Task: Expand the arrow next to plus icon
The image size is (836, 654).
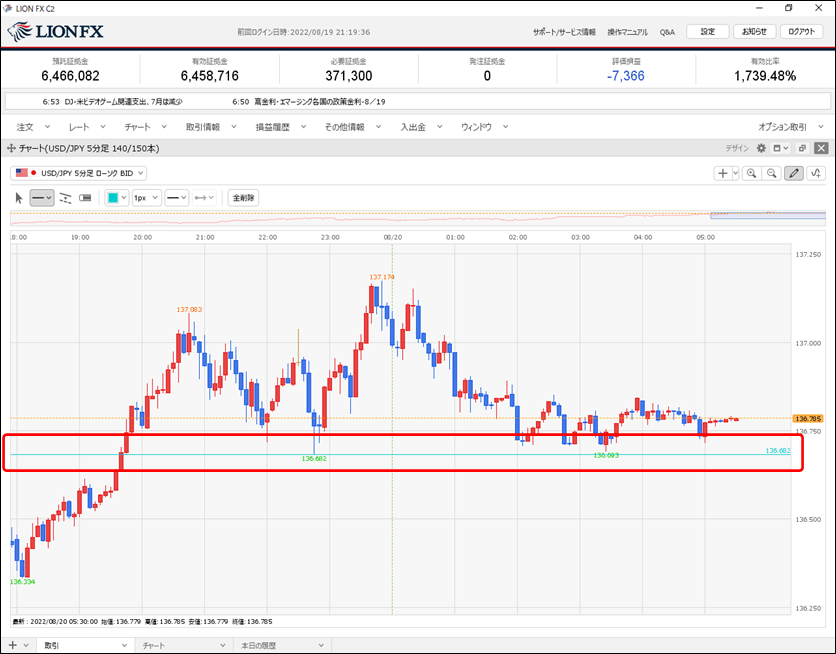Action: pyautogui.click(x=736, y=173)
